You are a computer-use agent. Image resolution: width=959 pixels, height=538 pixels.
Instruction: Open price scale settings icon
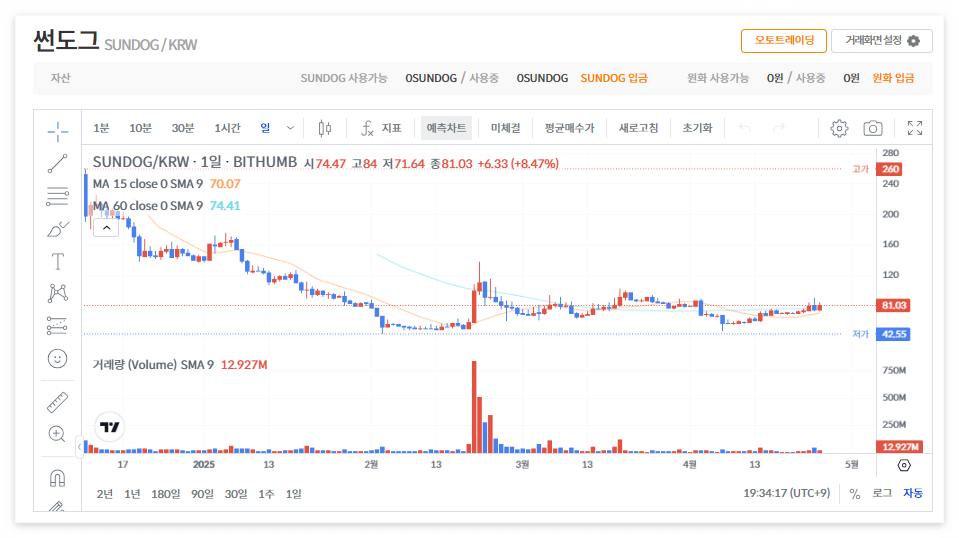(904, 466)
